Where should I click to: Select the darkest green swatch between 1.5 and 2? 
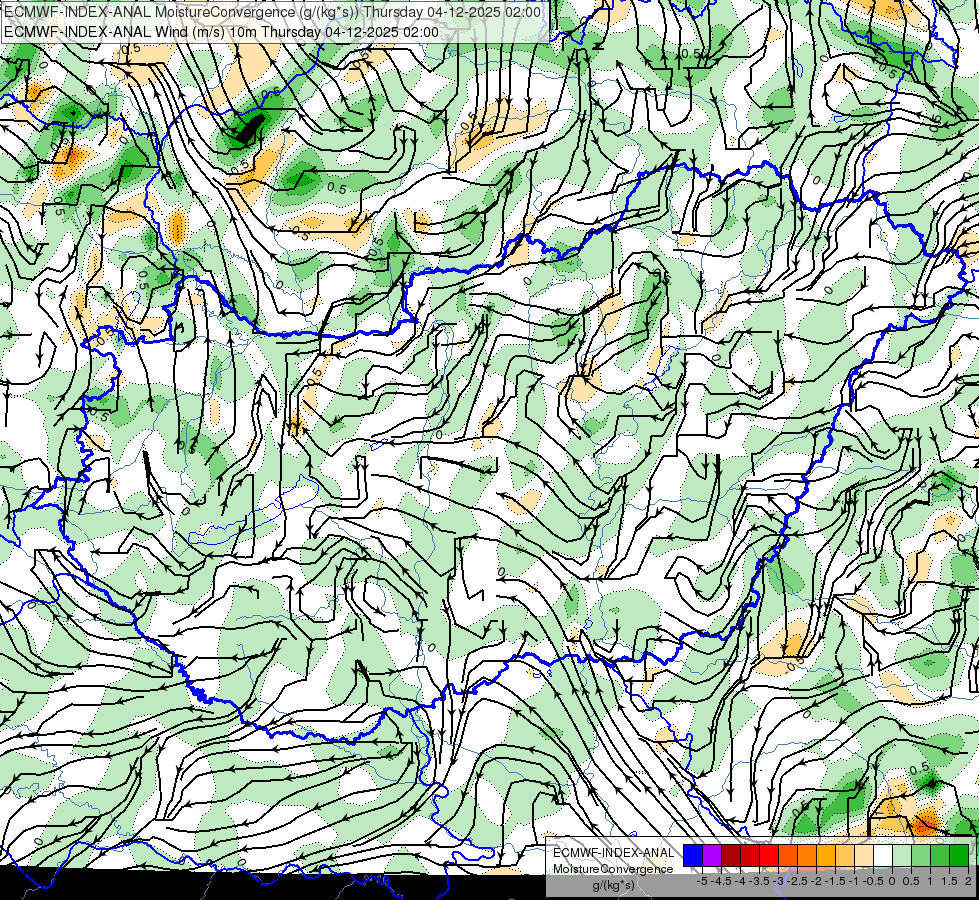tap(959, 855)
